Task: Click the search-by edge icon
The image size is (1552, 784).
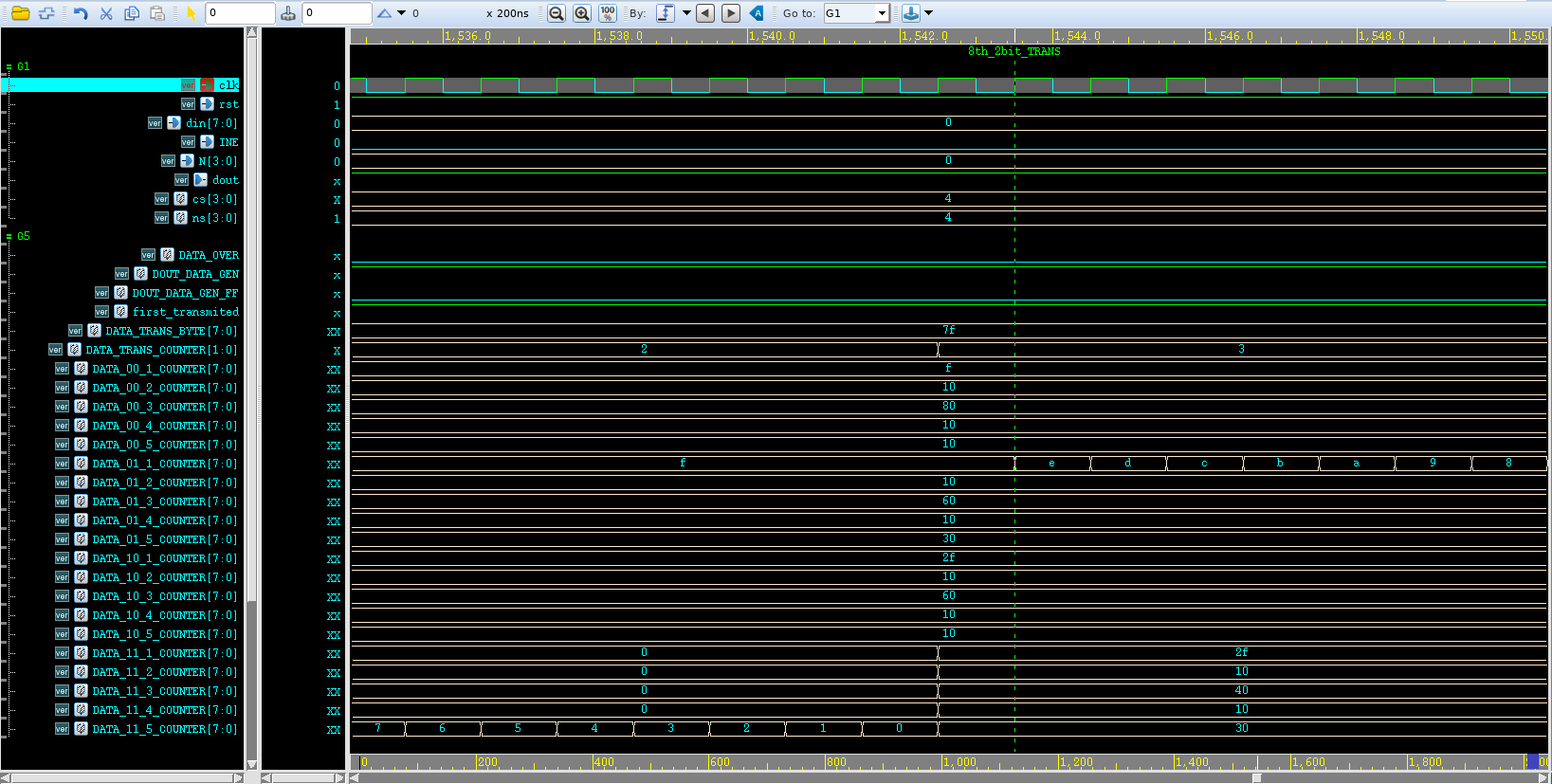Action: pyautogui.click(x=666, y=13)
